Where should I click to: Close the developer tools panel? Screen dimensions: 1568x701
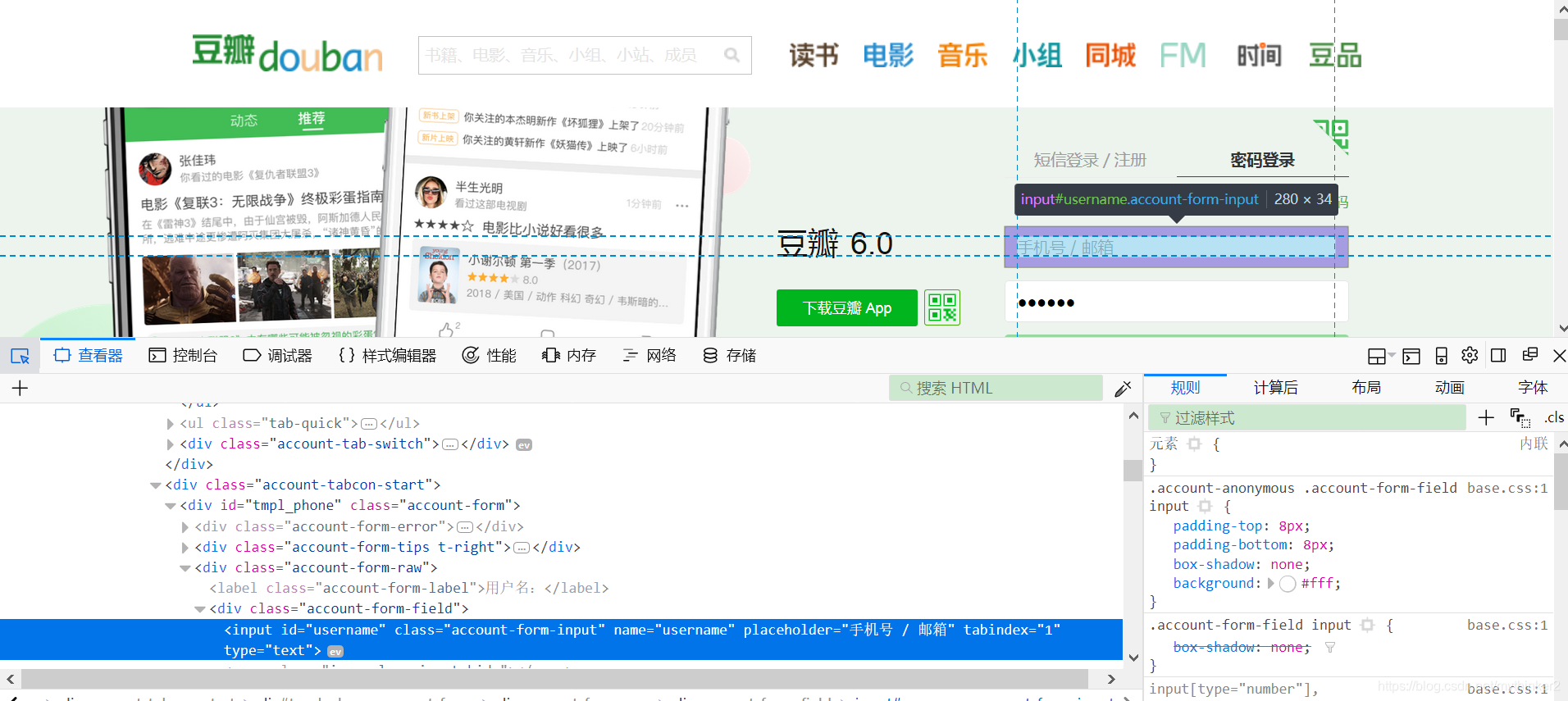click(1559, 356)
